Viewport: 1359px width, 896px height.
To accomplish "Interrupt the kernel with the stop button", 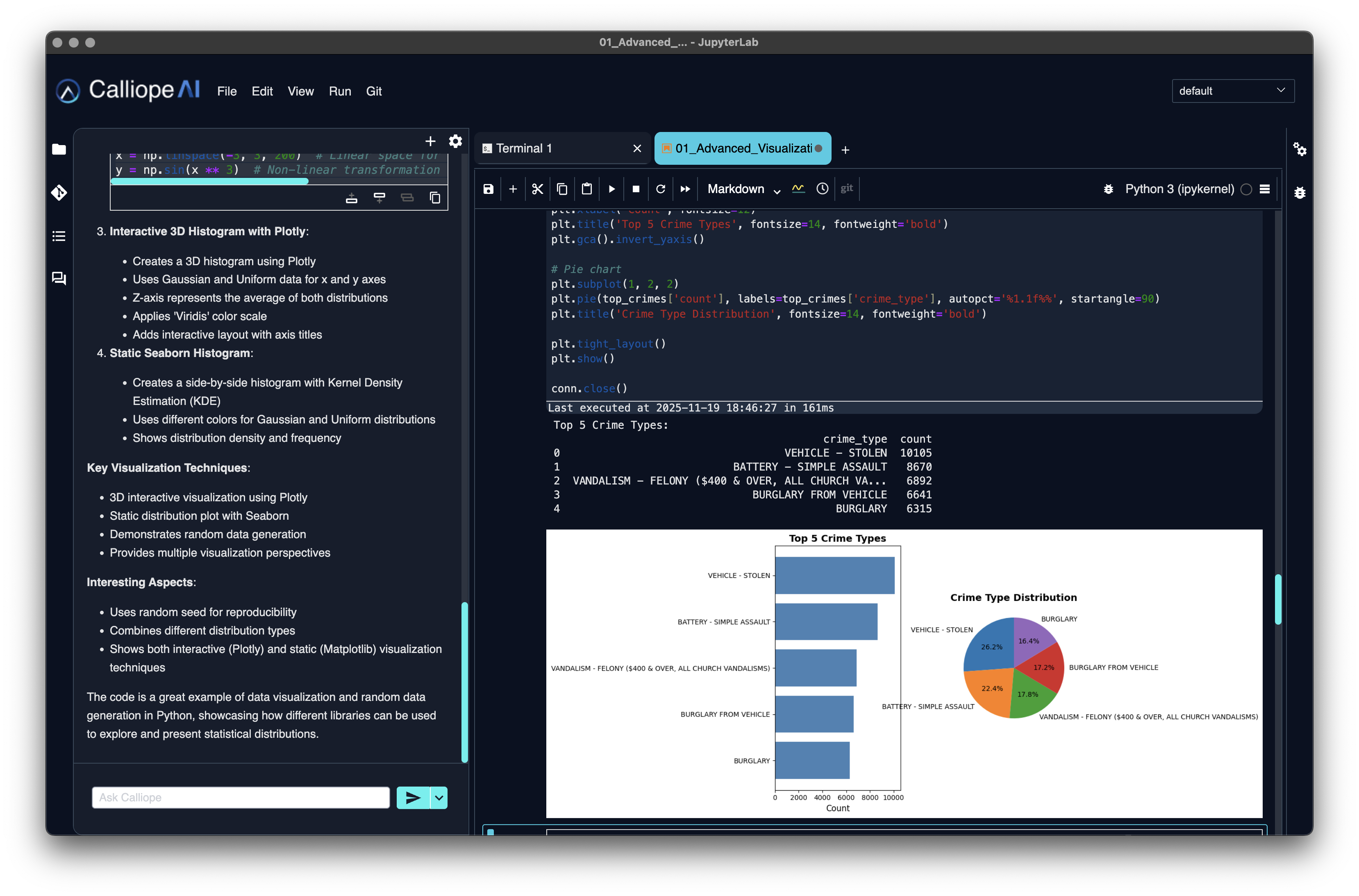I will click(x=636, y=189).
